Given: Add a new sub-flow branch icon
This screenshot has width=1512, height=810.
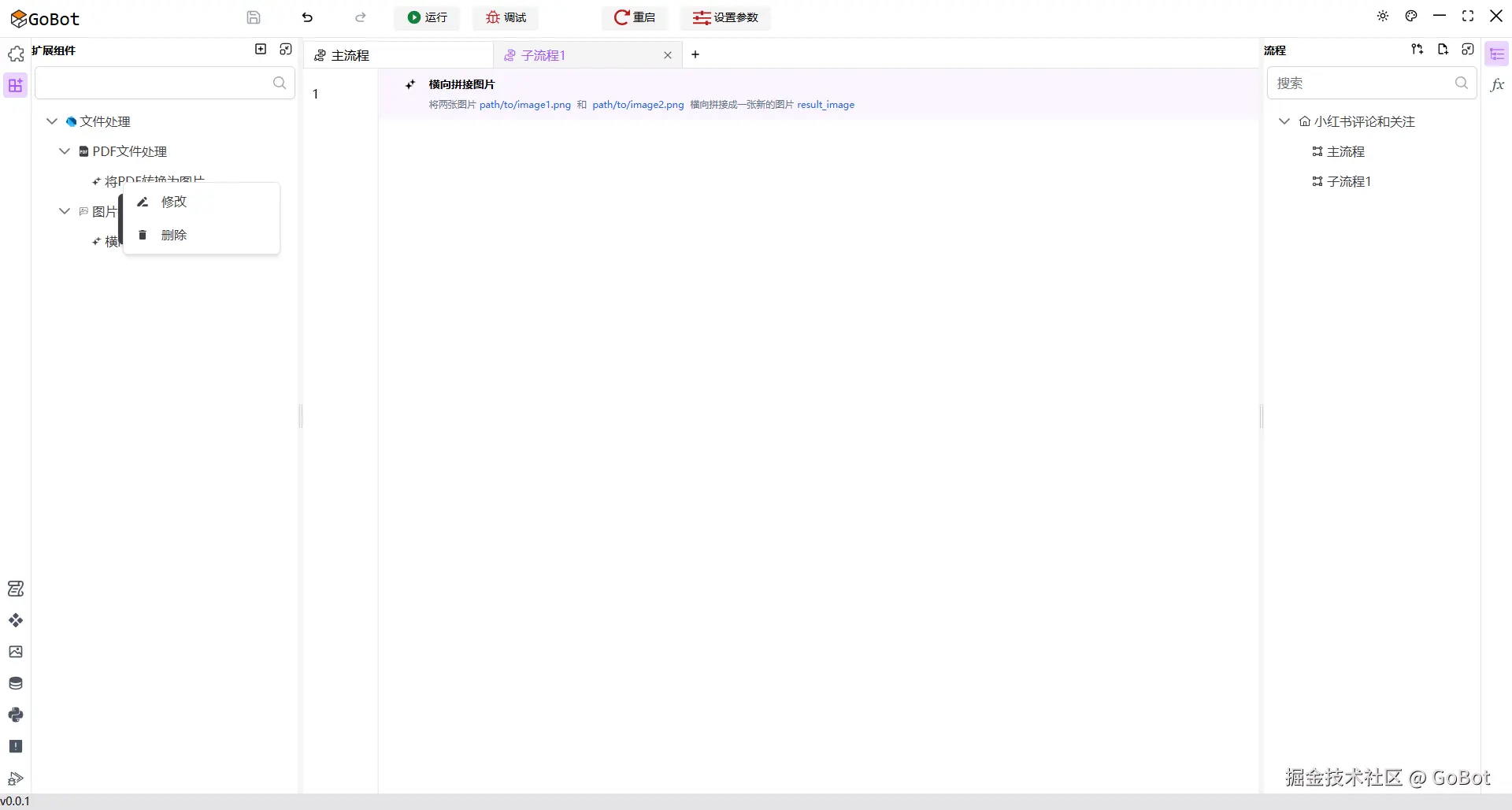Looking at the screenshot, I should 1417,49.
